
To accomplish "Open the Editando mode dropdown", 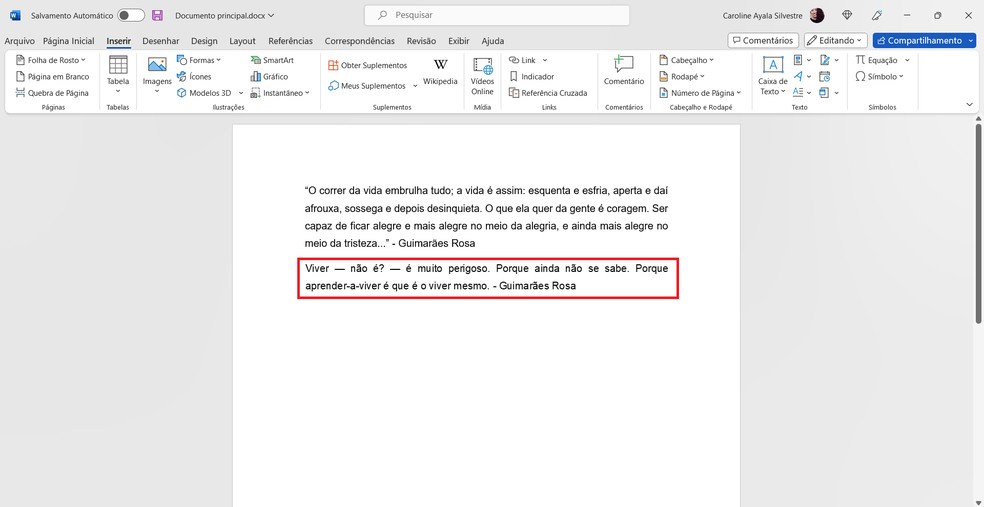I will point(836,41).
